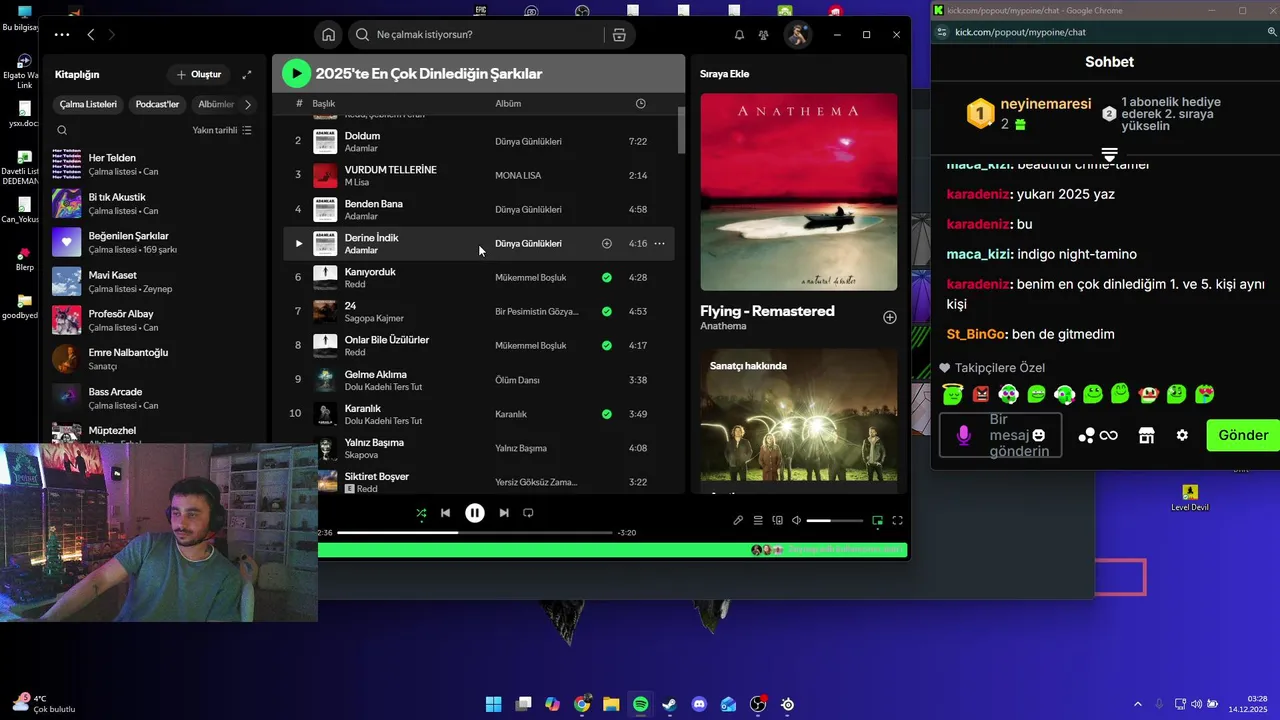Enter Spotify full screen mode
This screenshot has height=720, width=1280.
(x=897, y=520)
